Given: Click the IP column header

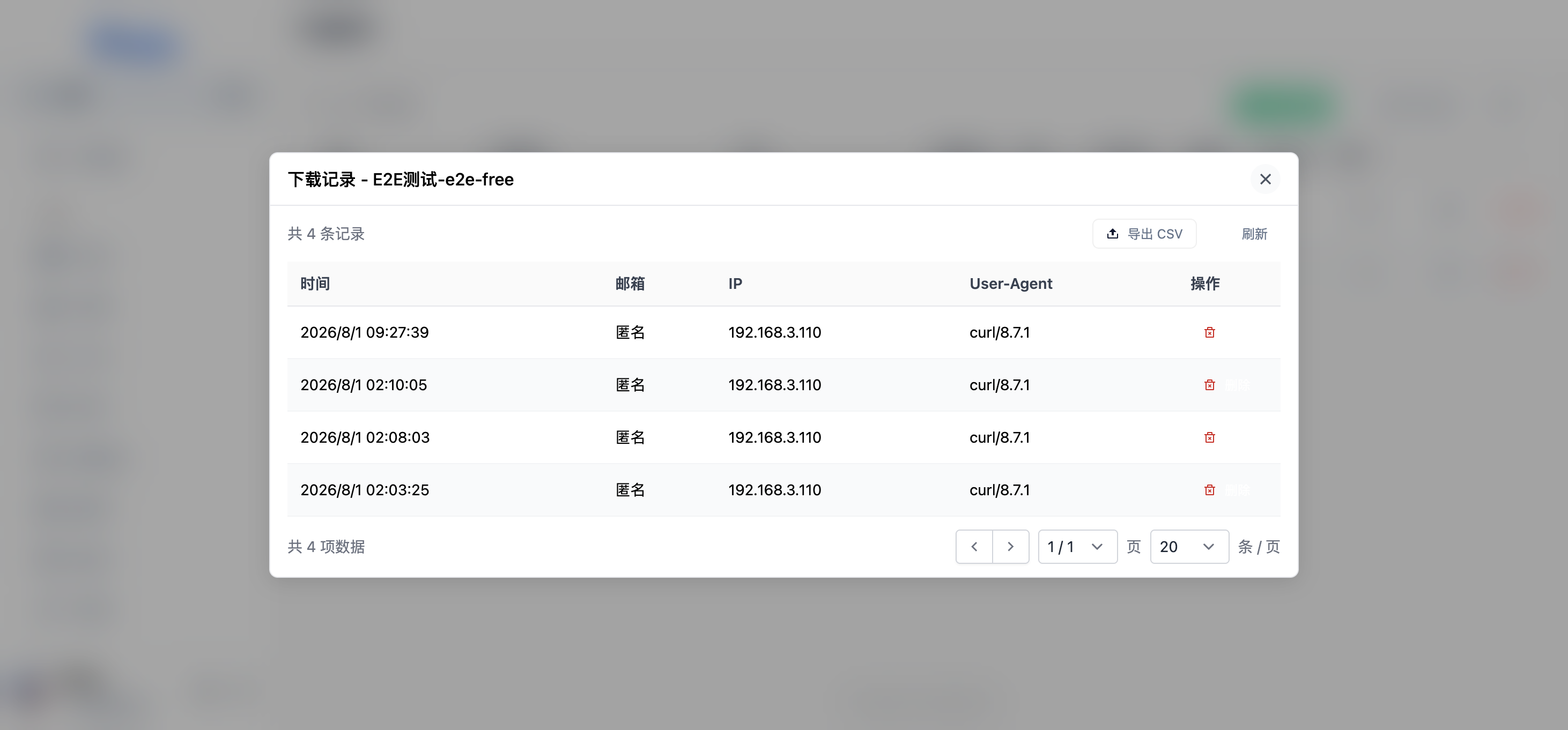Looking at the screenshot, I should (735, 284).
